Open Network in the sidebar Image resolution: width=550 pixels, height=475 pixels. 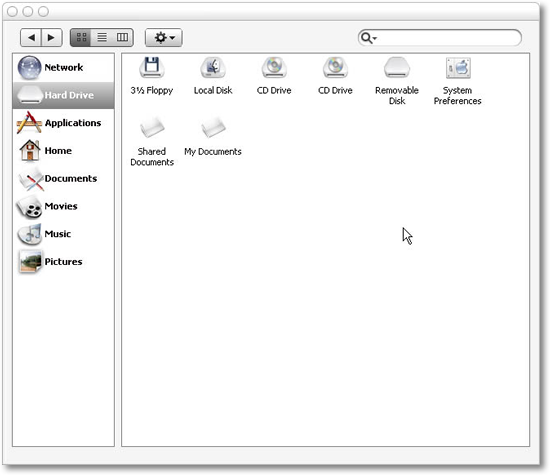(x=63, y=67)
